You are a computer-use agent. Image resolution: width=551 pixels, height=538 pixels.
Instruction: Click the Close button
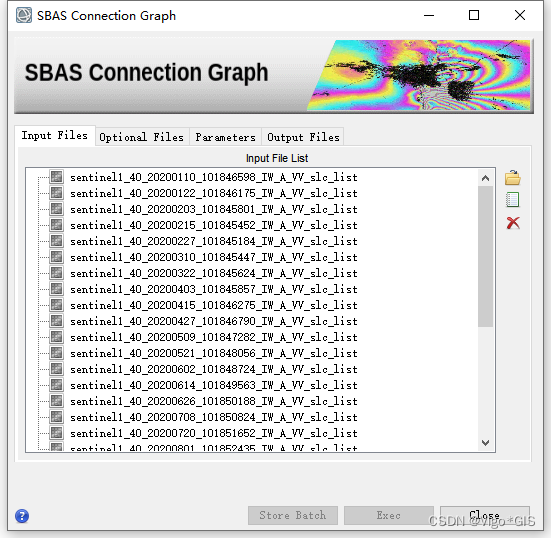pos(485,515)
